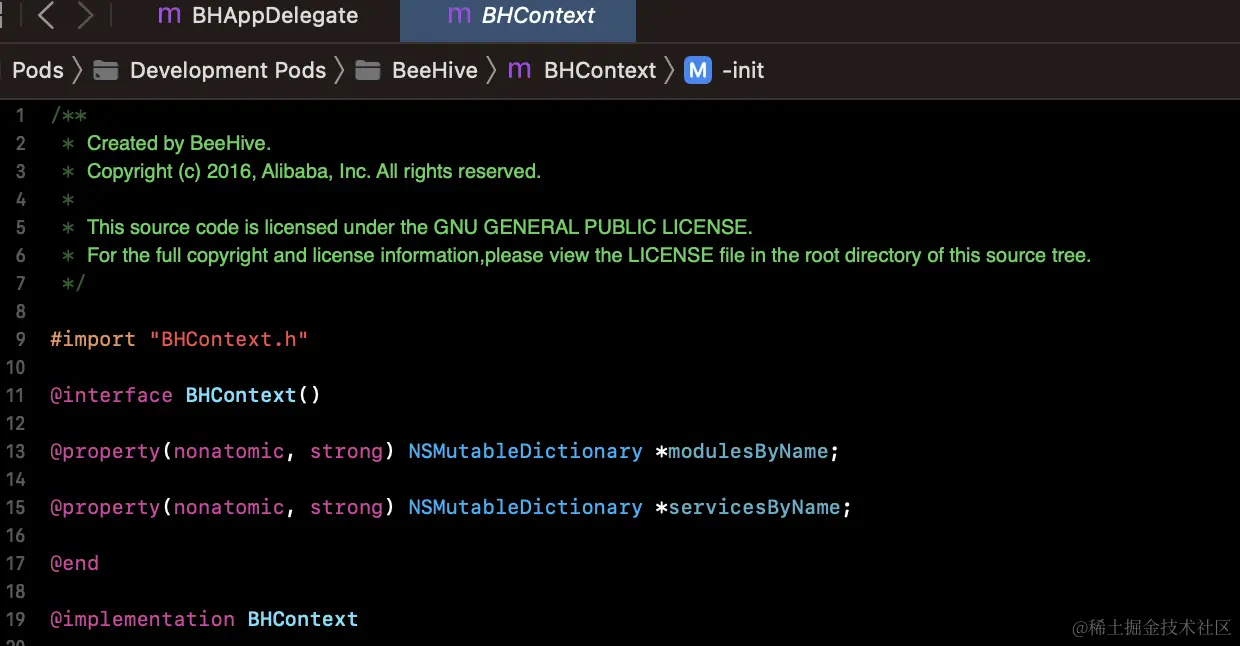Click BHContext in the @interface line
The width and height of the screenshot is (1240, 646).
point(241,395)
